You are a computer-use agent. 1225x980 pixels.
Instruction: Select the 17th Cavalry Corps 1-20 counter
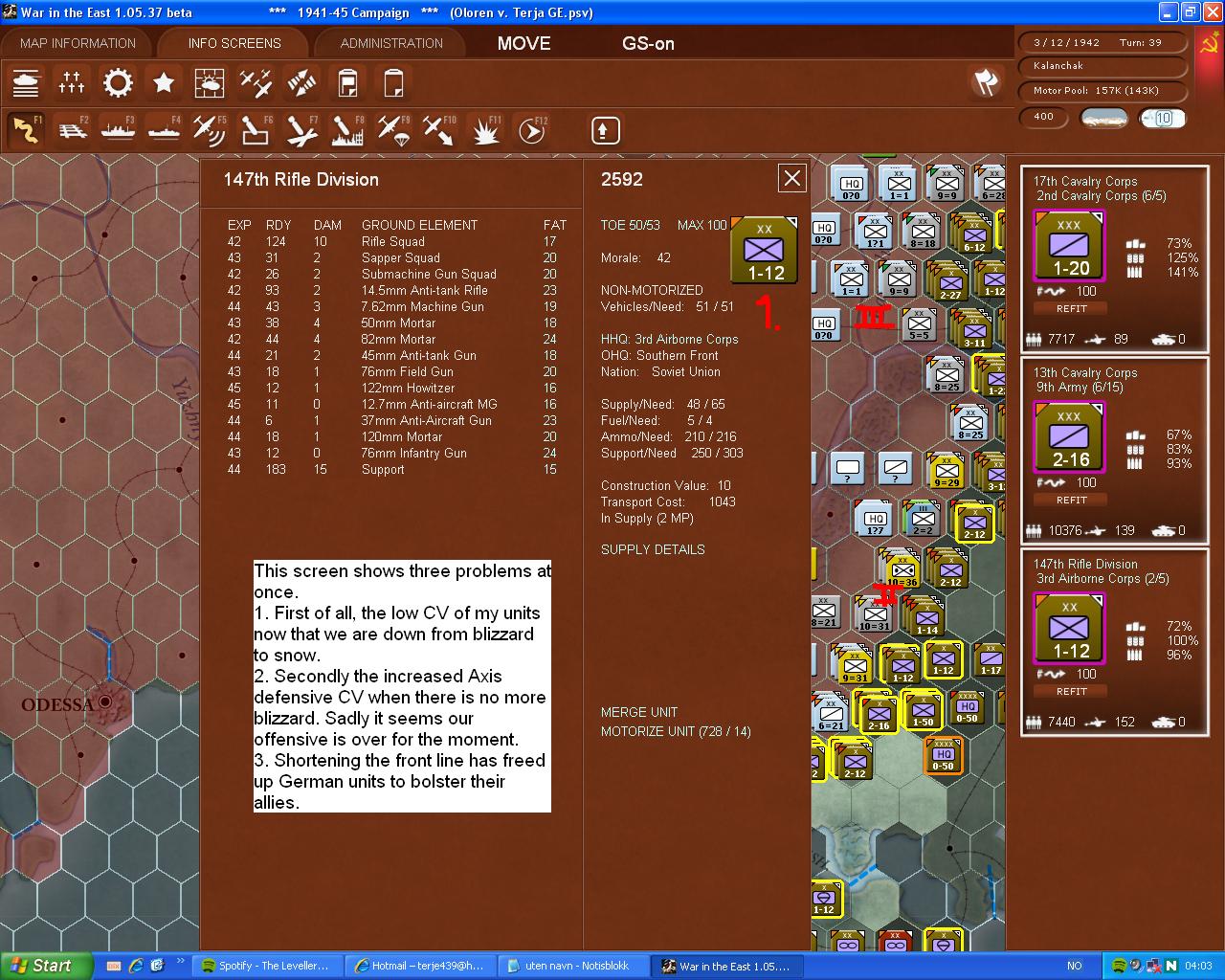1070,246
